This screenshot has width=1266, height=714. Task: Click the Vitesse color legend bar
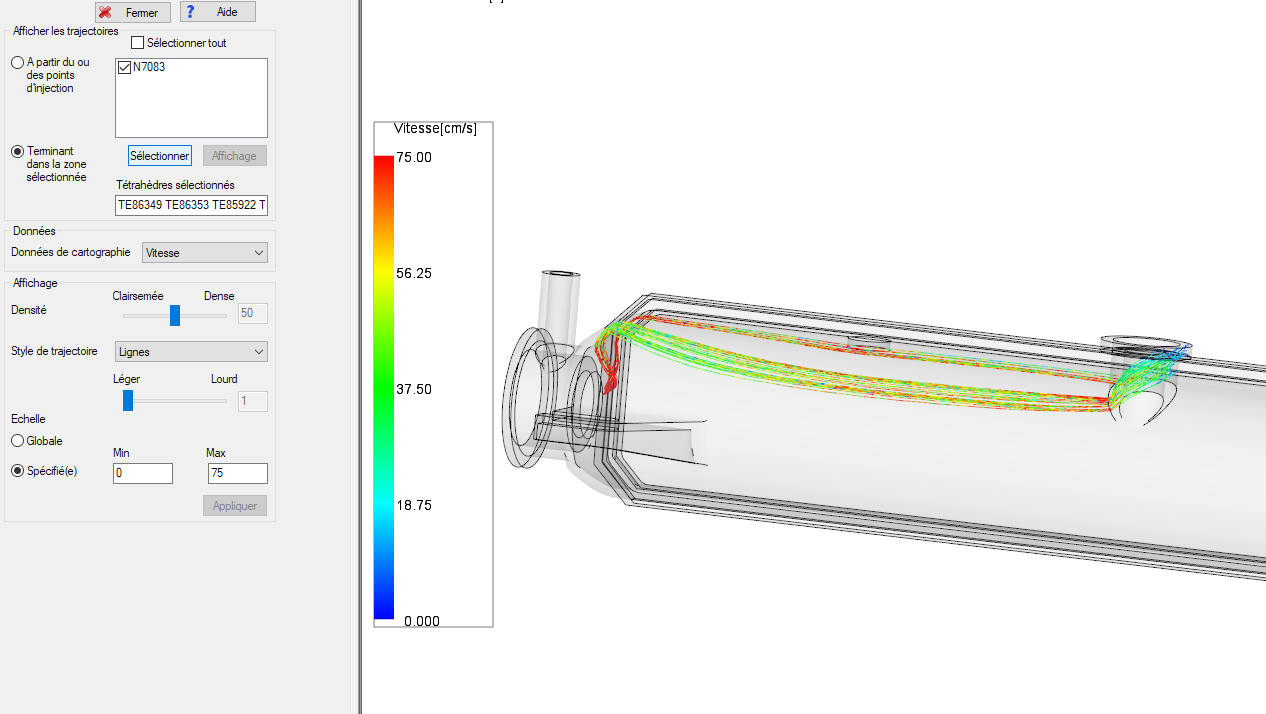384,388
